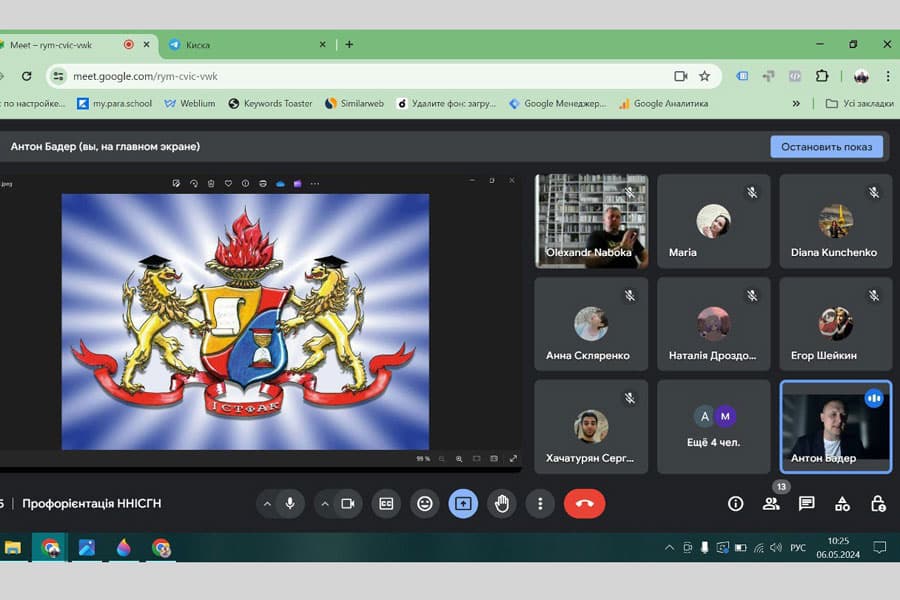Open the activities panel icon
900x600 pixels.
pos(842,503)
